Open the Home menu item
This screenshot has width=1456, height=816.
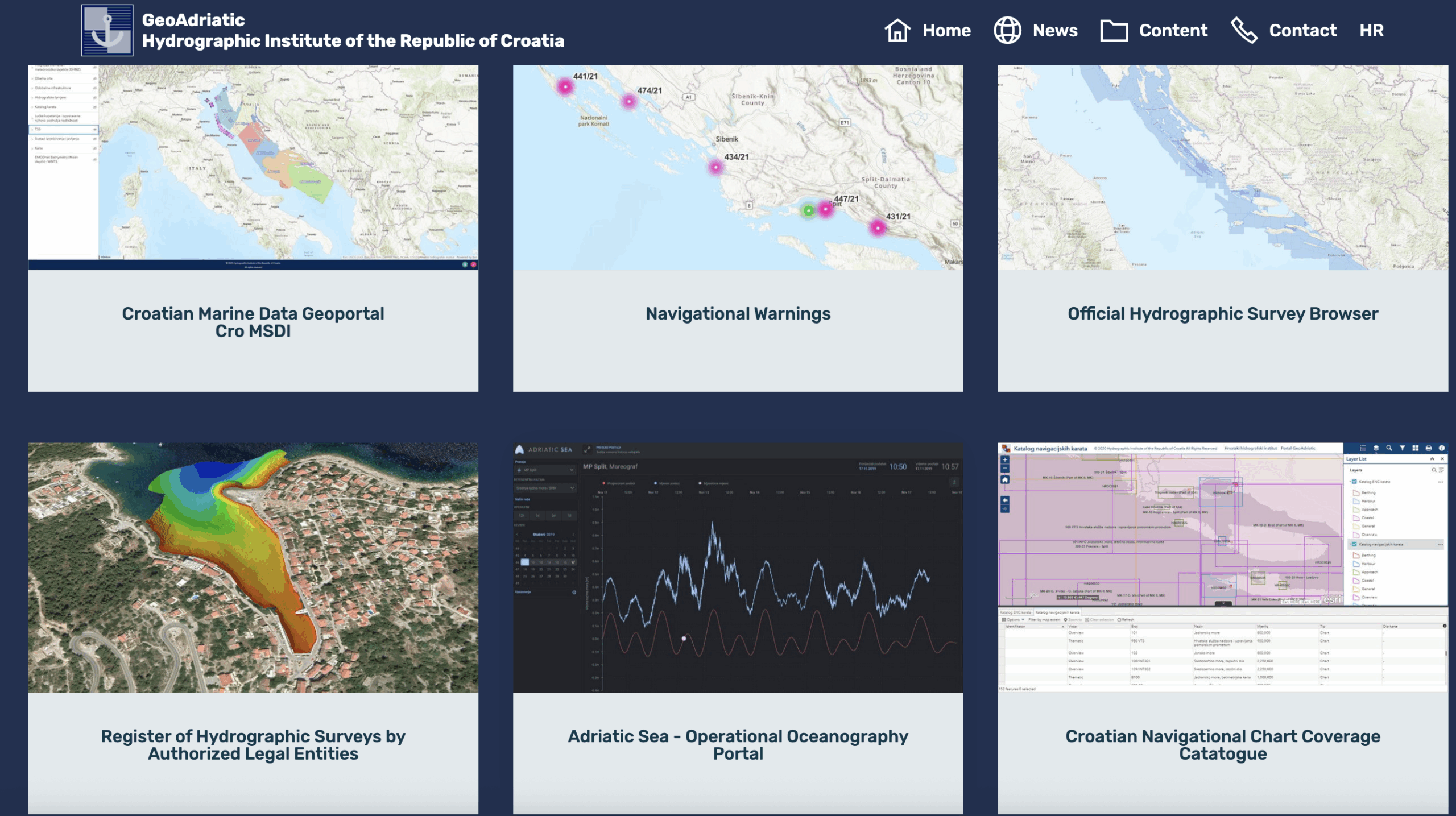946,30
